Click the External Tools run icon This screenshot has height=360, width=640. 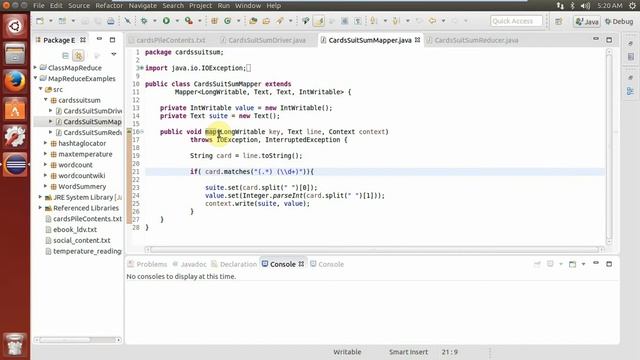click(x=189, y=21)
